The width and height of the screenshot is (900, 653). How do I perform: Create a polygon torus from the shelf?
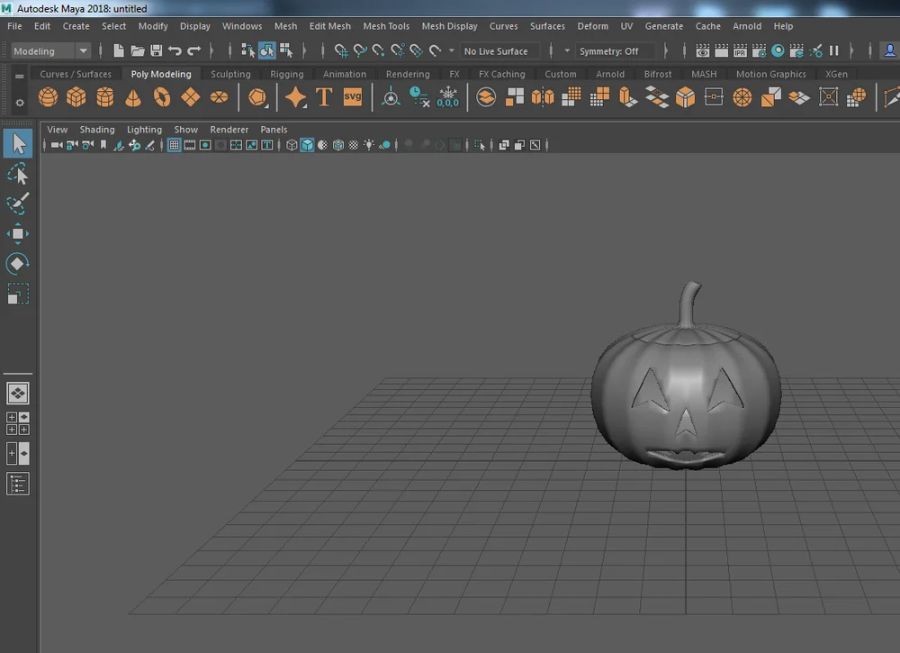[x=161, y=97]
